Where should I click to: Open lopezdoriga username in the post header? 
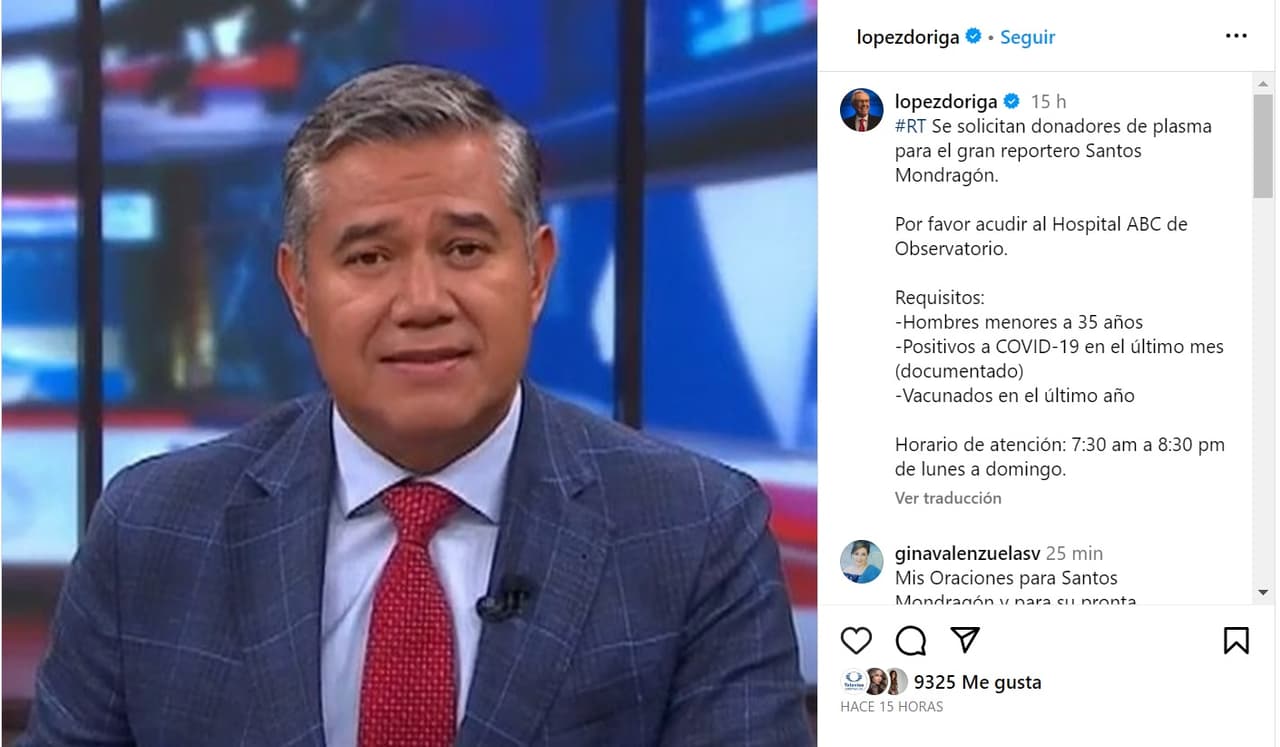click(x=908, y=37)
